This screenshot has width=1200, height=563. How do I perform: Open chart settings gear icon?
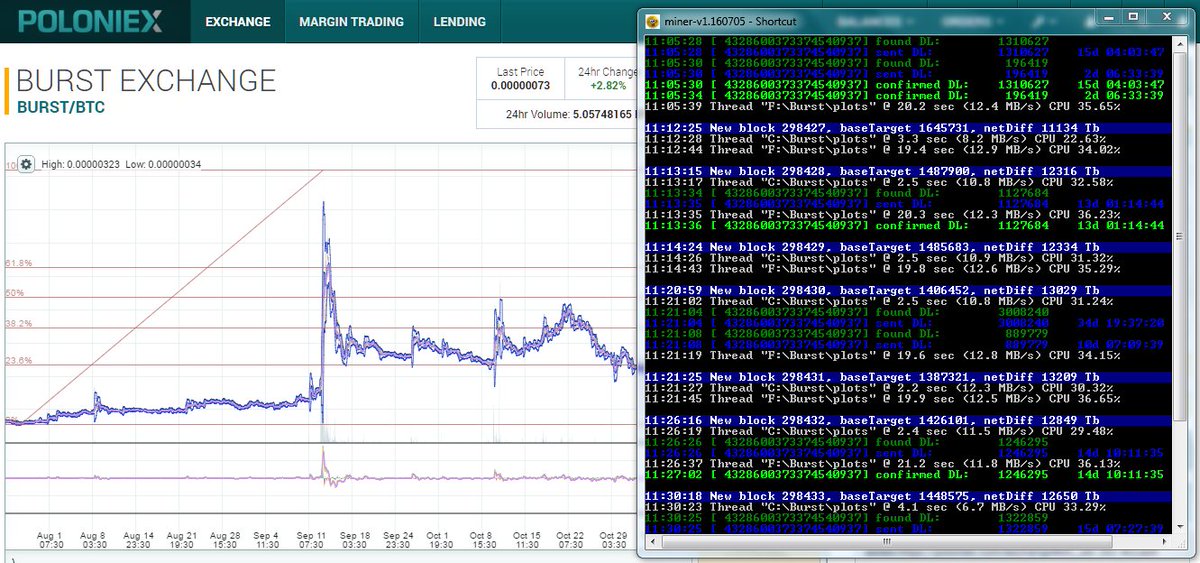point(26,164)
